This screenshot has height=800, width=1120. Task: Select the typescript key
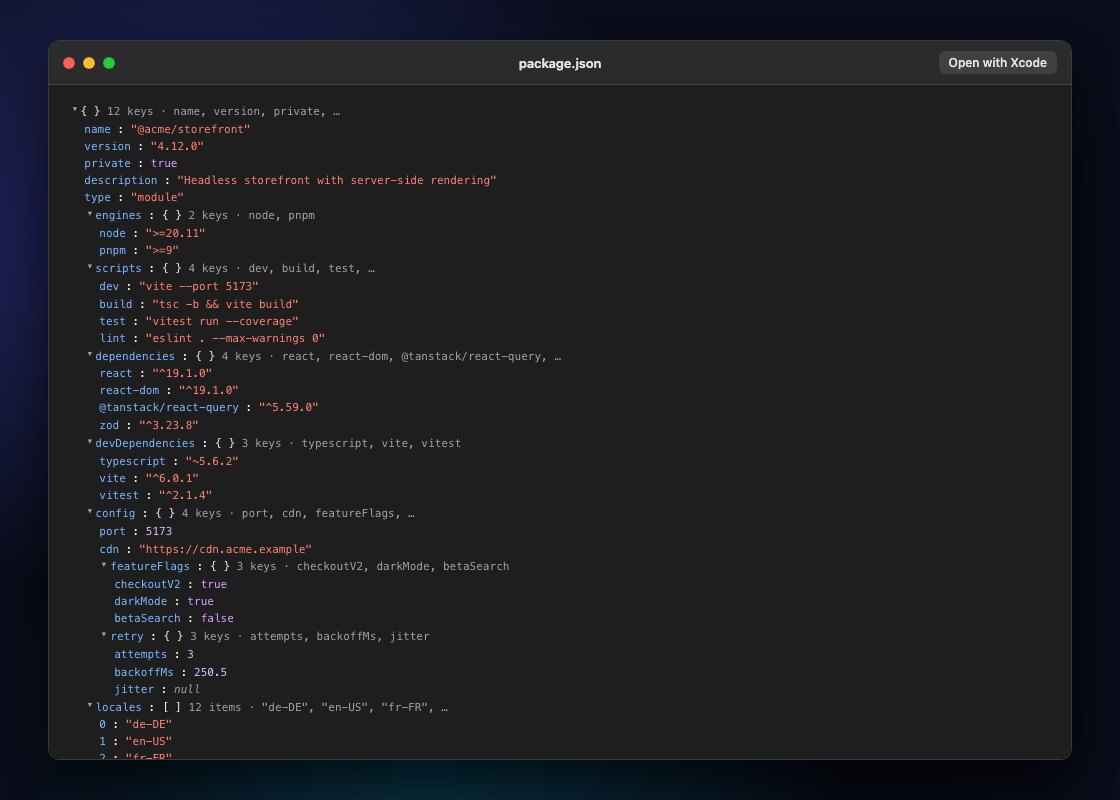click(x=132, y=461)
